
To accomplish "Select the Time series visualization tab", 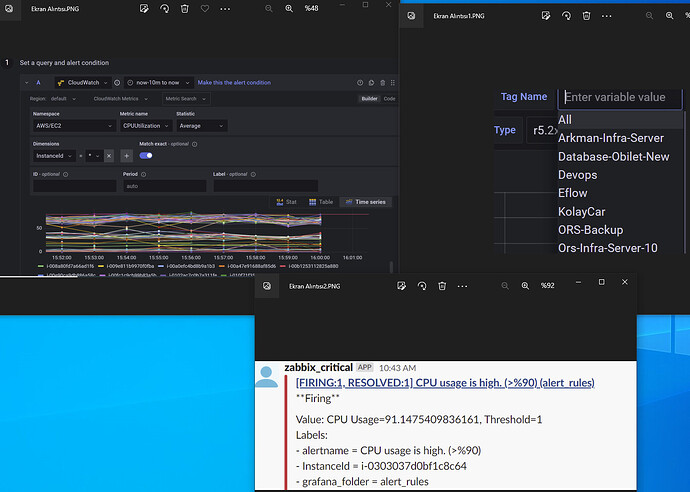I will pyautogui.click(x=366, y=202).
